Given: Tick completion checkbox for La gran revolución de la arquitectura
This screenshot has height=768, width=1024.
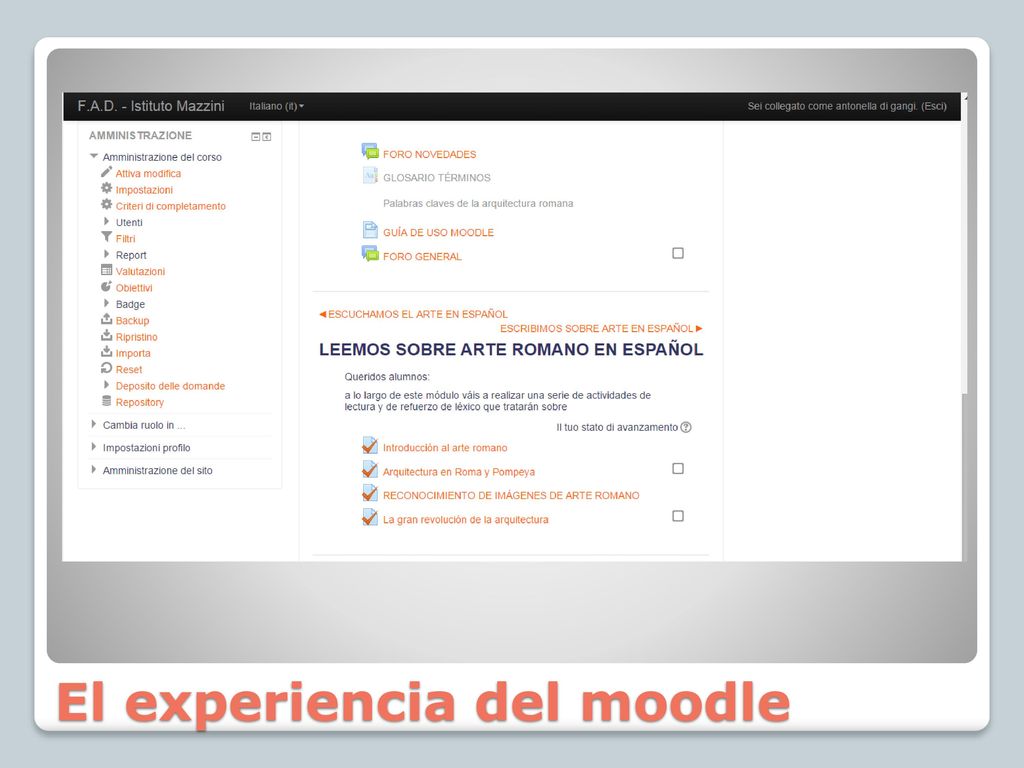Looking at the screenshot, I should click(678, 516).
